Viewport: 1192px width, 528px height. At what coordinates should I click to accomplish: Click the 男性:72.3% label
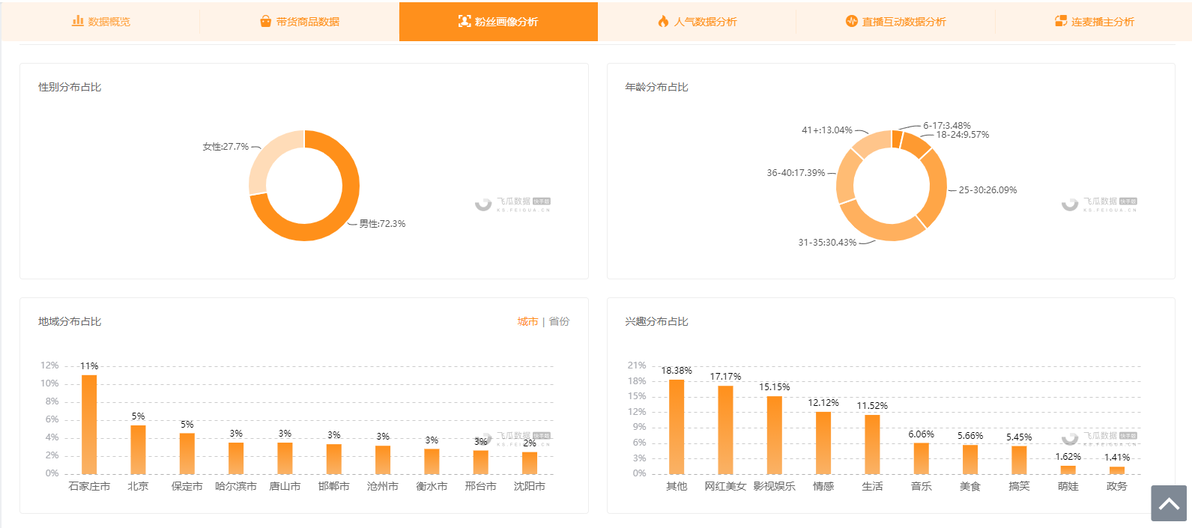(382, 224)
